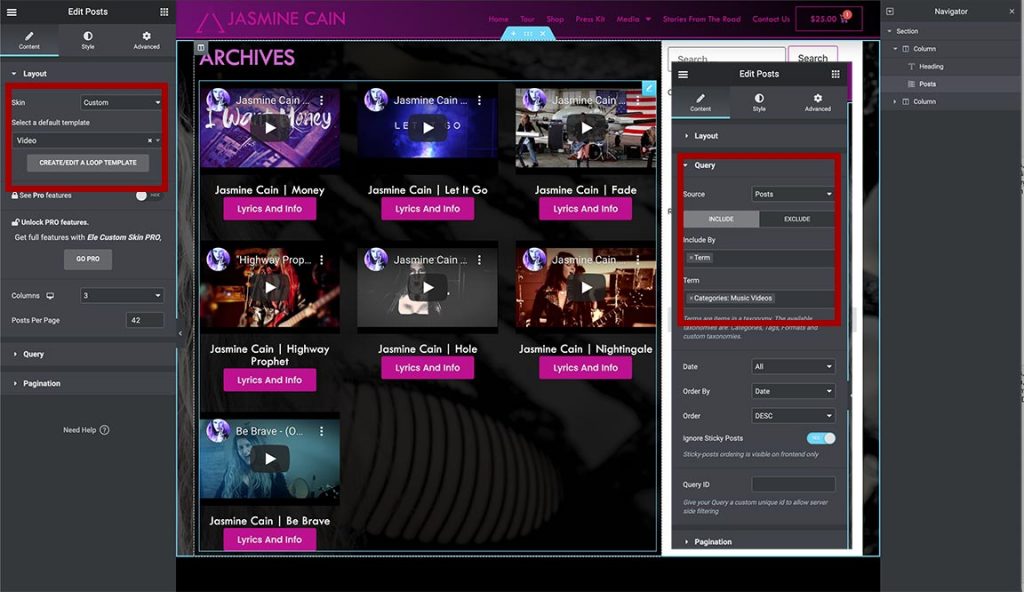1024x592 pixels.
Task: Open hamburger menu in overlay Edit Posts panel
Action: tap(683, 74)
